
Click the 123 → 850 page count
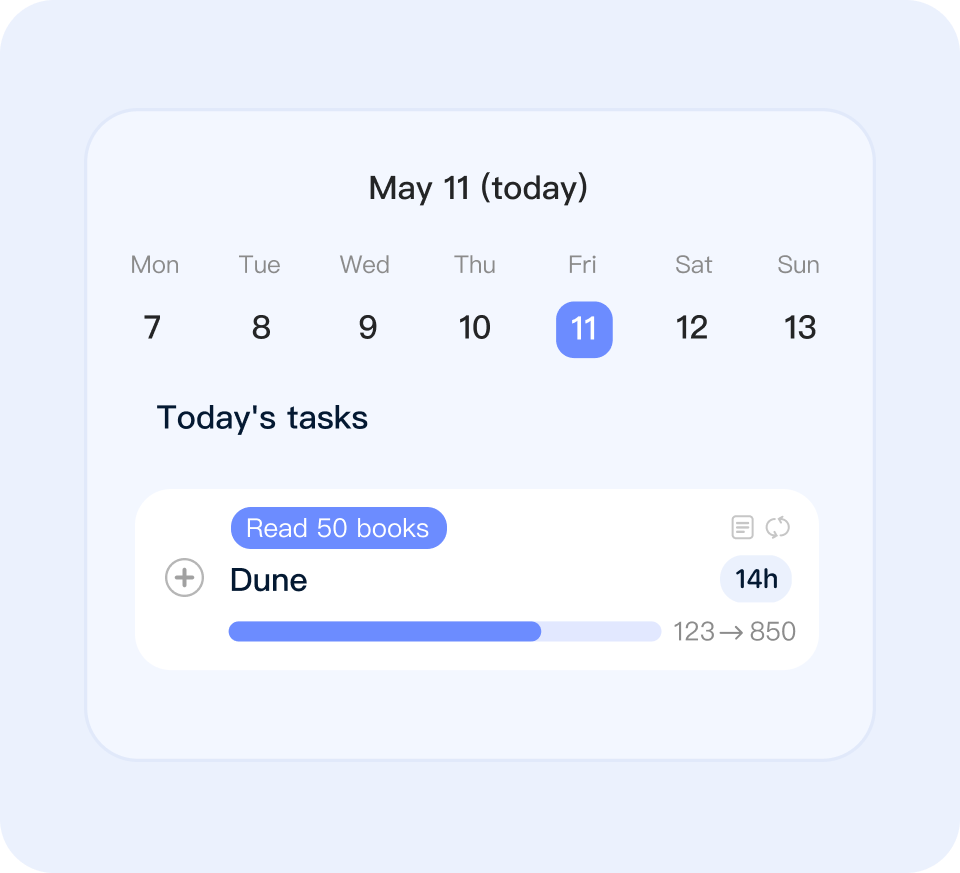click(x=734, y=632)
